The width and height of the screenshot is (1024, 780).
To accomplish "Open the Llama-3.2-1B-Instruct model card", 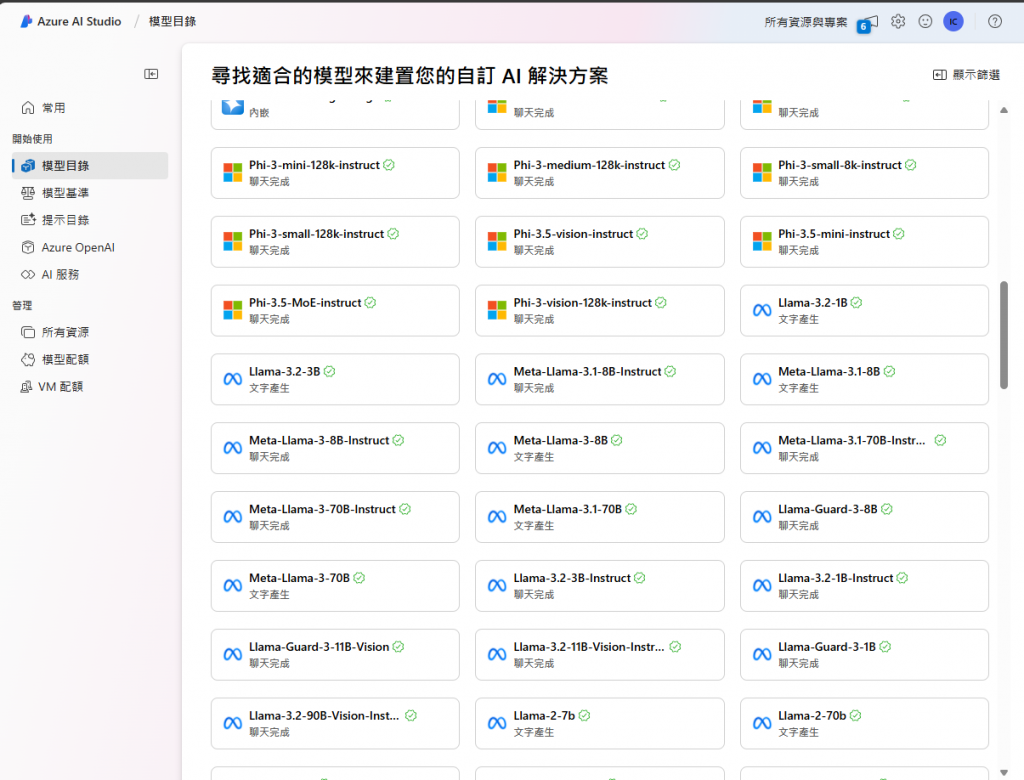I will (x=864, y=586).
